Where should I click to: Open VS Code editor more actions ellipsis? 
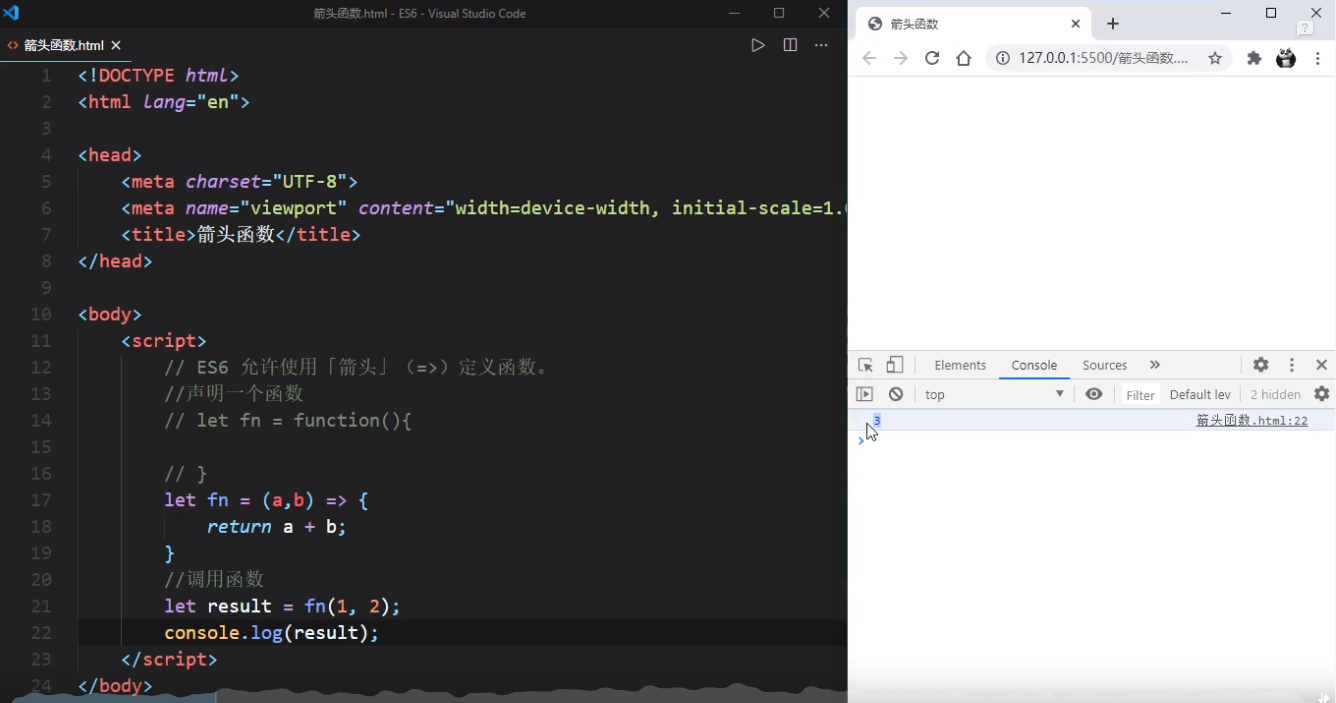[x=821, y=45]
